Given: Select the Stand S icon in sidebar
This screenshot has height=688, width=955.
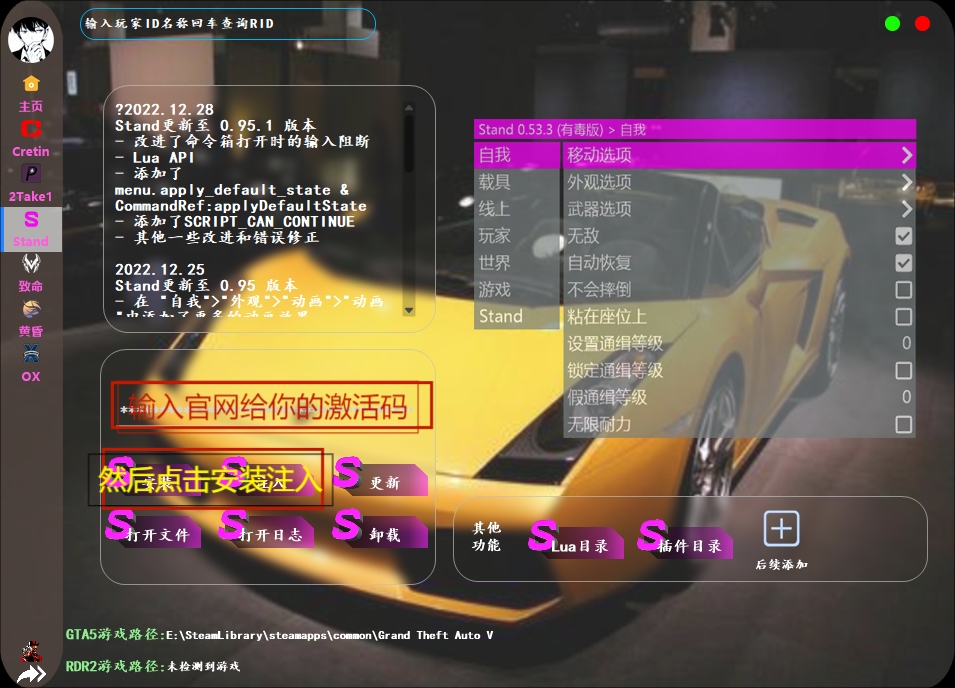Looking at the screenshot, I should [x=31, y=219].
